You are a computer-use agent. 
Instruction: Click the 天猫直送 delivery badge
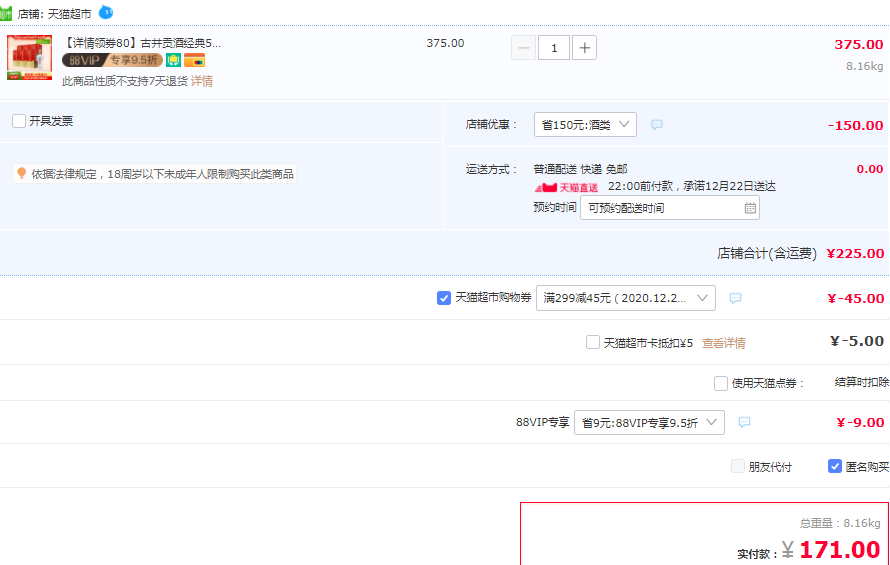[x=566, y=187]
